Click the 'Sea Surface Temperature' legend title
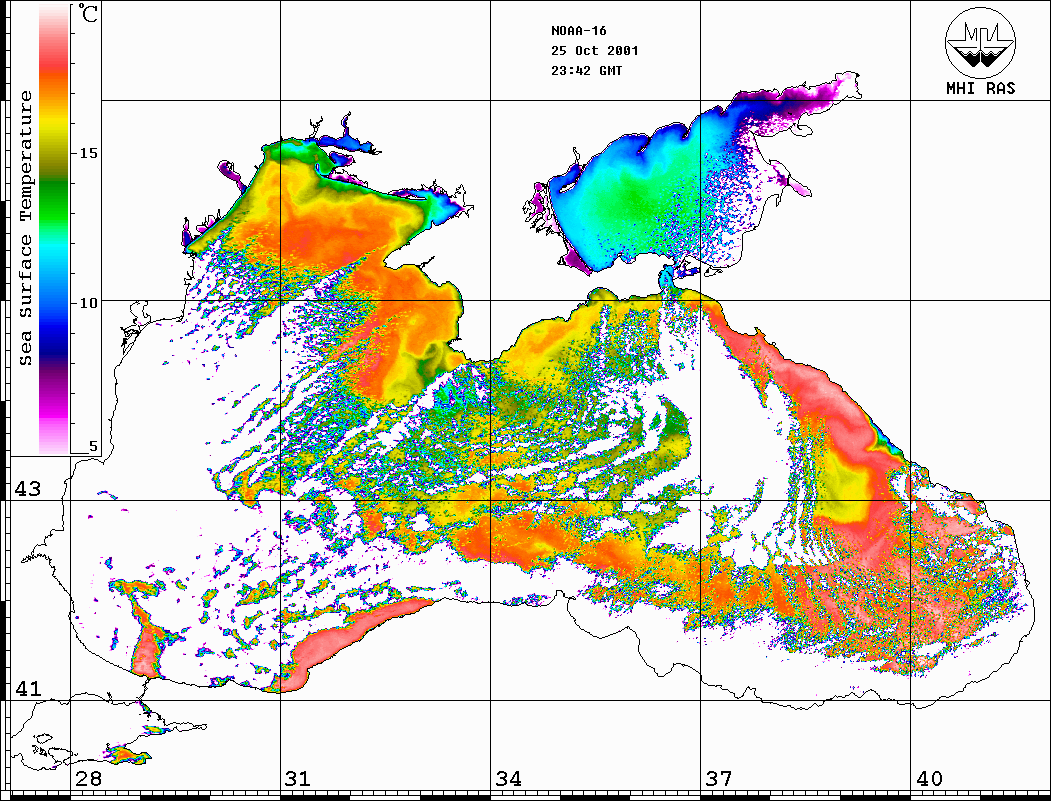This screenshot has height=801, width=1051. 25,228
